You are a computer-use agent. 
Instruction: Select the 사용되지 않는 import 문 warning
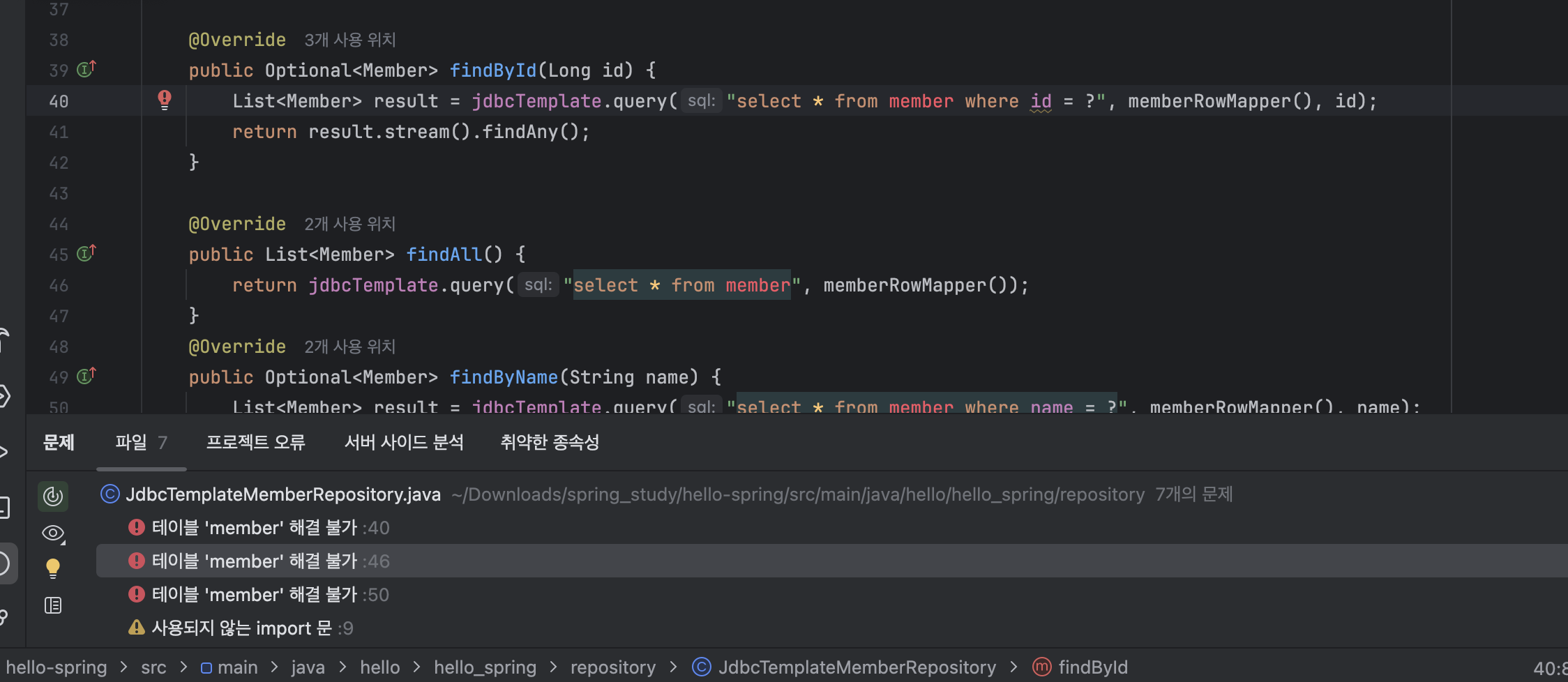point(831,628)
